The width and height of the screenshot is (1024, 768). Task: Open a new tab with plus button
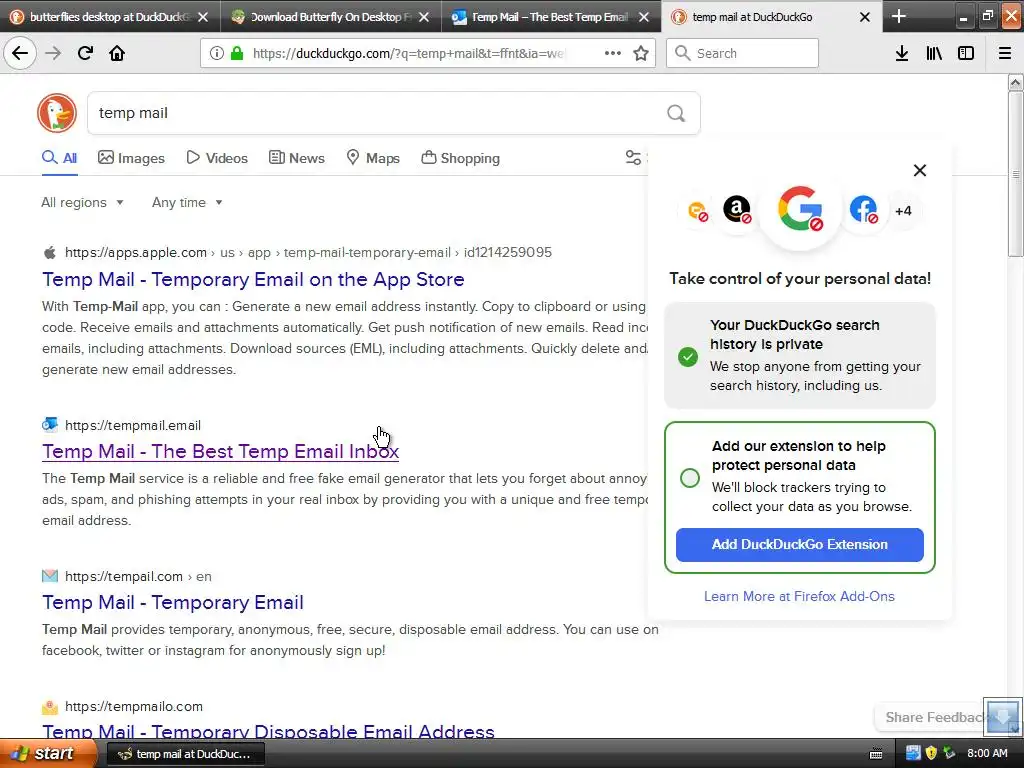point(899,16)
